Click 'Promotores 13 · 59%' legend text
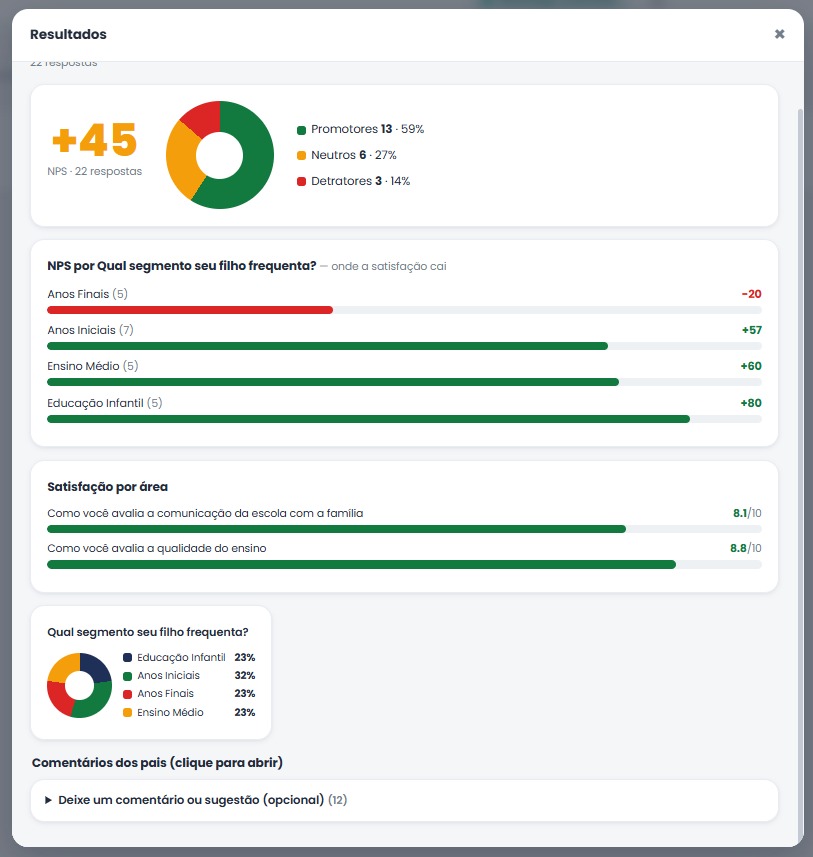Viewport: 813px width, 857px height. (367, 129)
